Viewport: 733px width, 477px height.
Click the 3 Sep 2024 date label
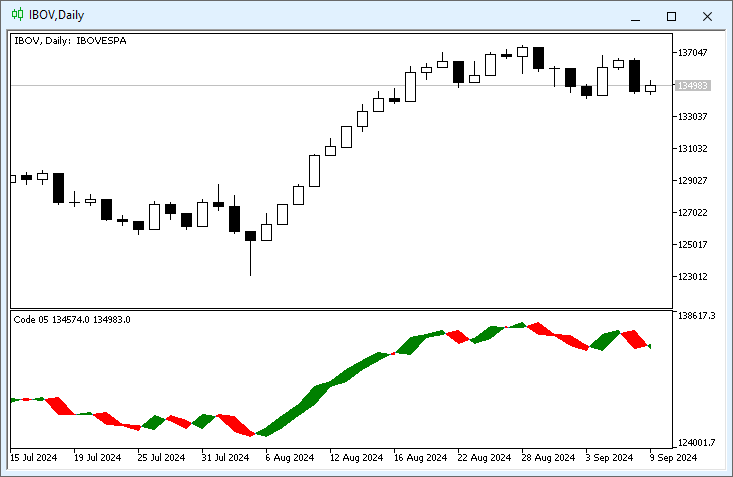tap(610, 457)
